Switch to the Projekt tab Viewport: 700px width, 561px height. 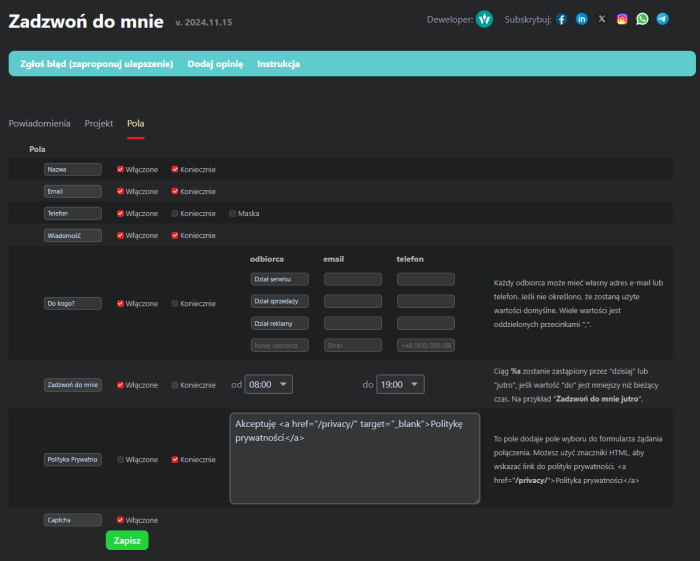coord(99,123)
